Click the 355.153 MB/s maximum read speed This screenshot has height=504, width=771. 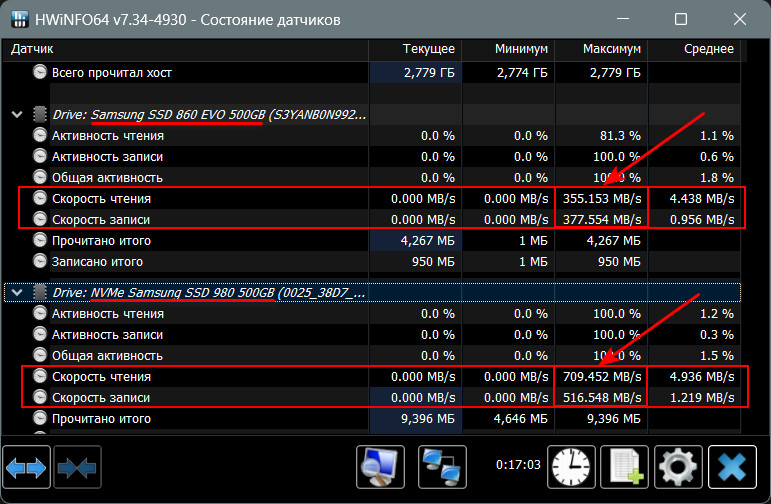602,199
